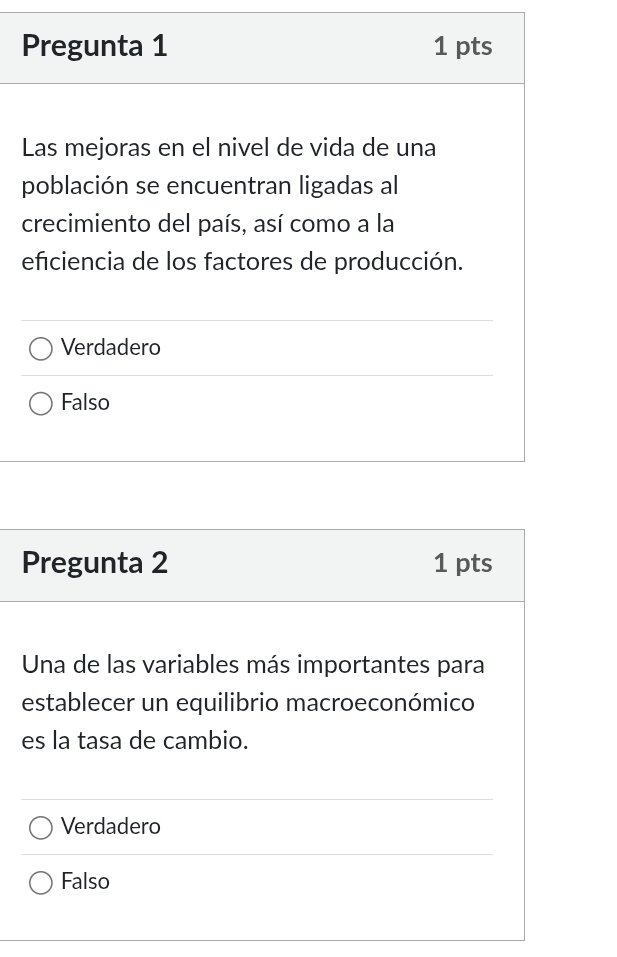
Task: Click the unselected Falso radio circle in Pregunta 1
Action: [40, 403]
